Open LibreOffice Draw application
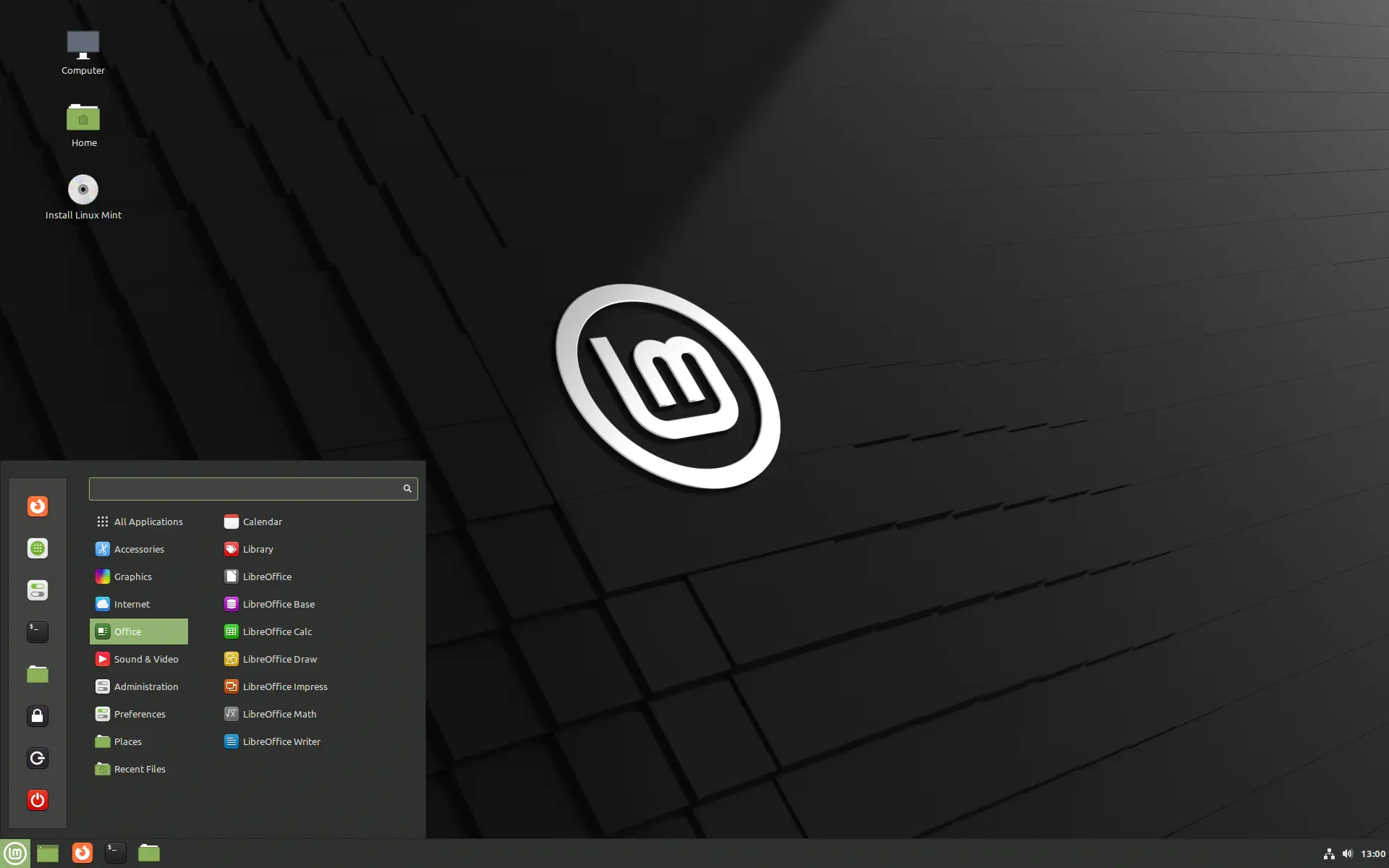The width and height of the screenshot is (1389, 868). [x=278, y=658]
